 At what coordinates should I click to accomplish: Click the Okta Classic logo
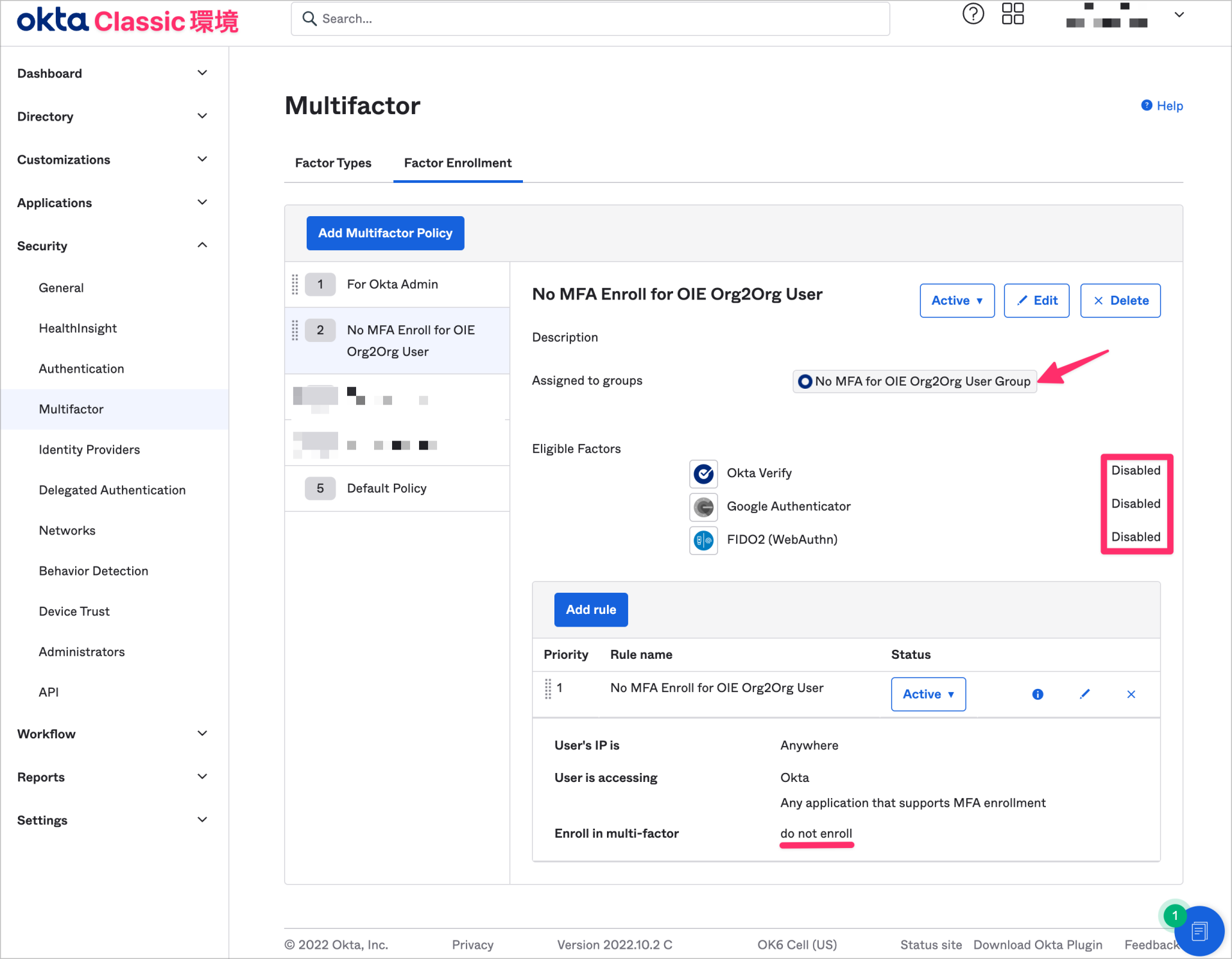tap(125, 20)
